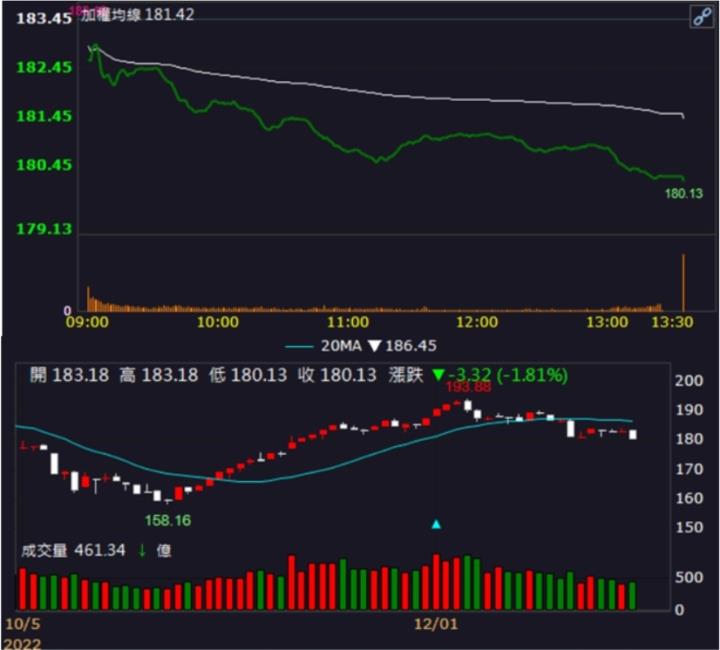Image resolution: width=720 pixels, height=650 pixels.
Task: Click the 開 183.18 open price
Action: 69,375
